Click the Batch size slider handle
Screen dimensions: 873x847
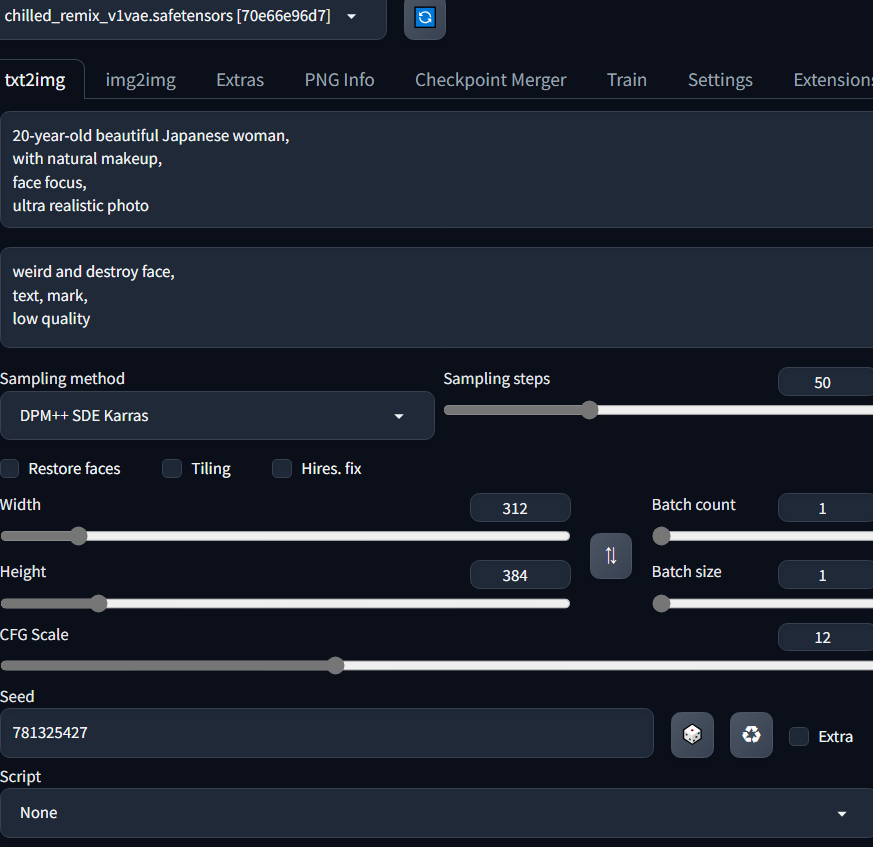click(661, 604)
